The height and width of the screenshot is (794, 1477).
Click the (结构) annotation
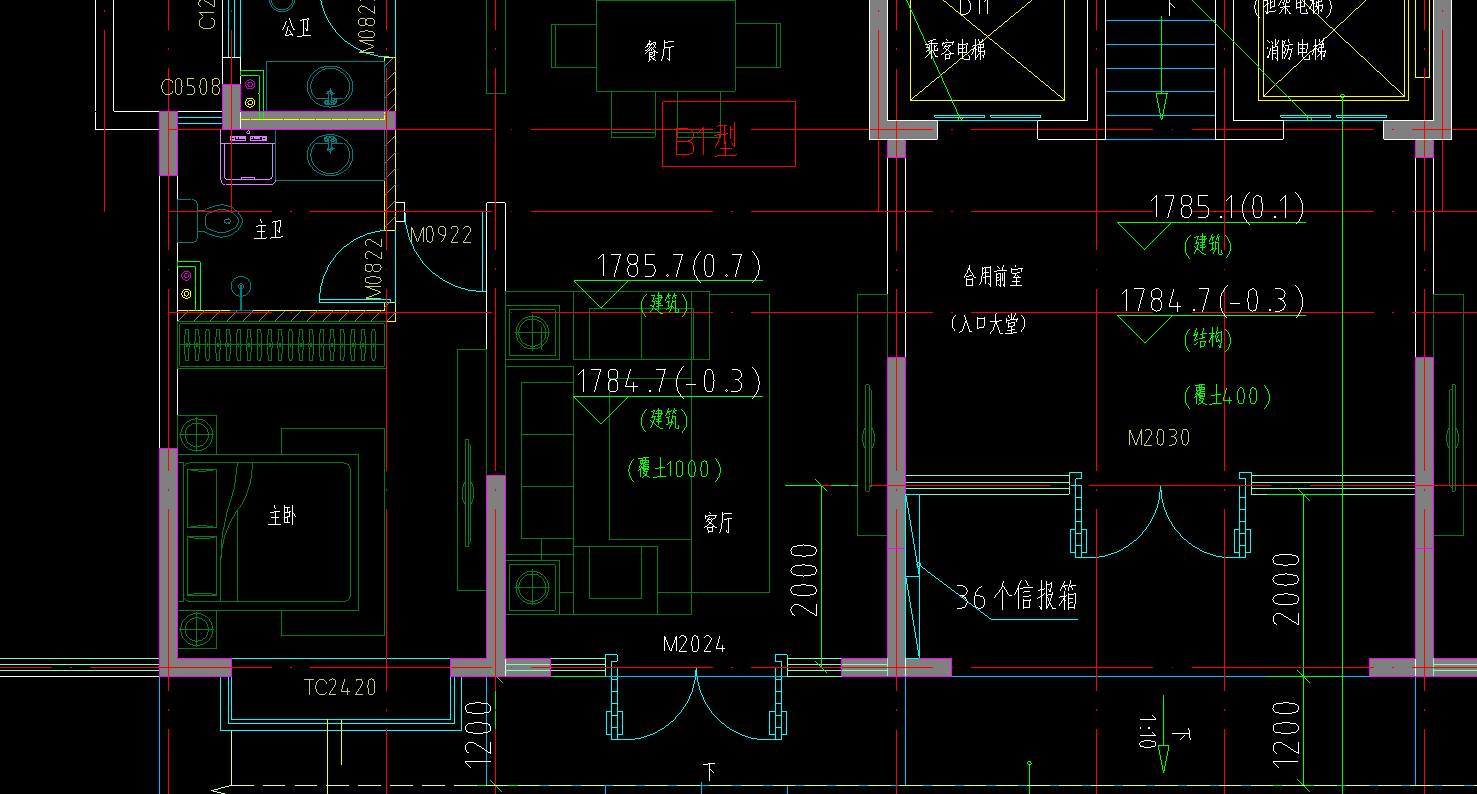(x=1208, y=339)
